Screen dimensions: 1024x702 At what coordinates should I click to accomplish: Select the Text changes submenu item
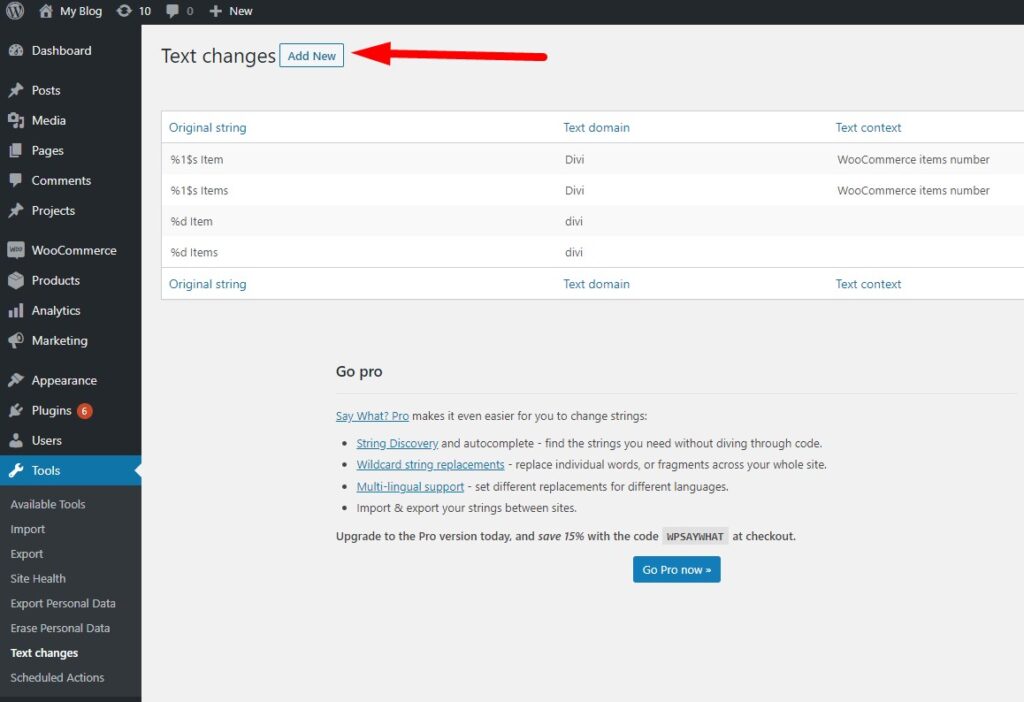[44, 653]
